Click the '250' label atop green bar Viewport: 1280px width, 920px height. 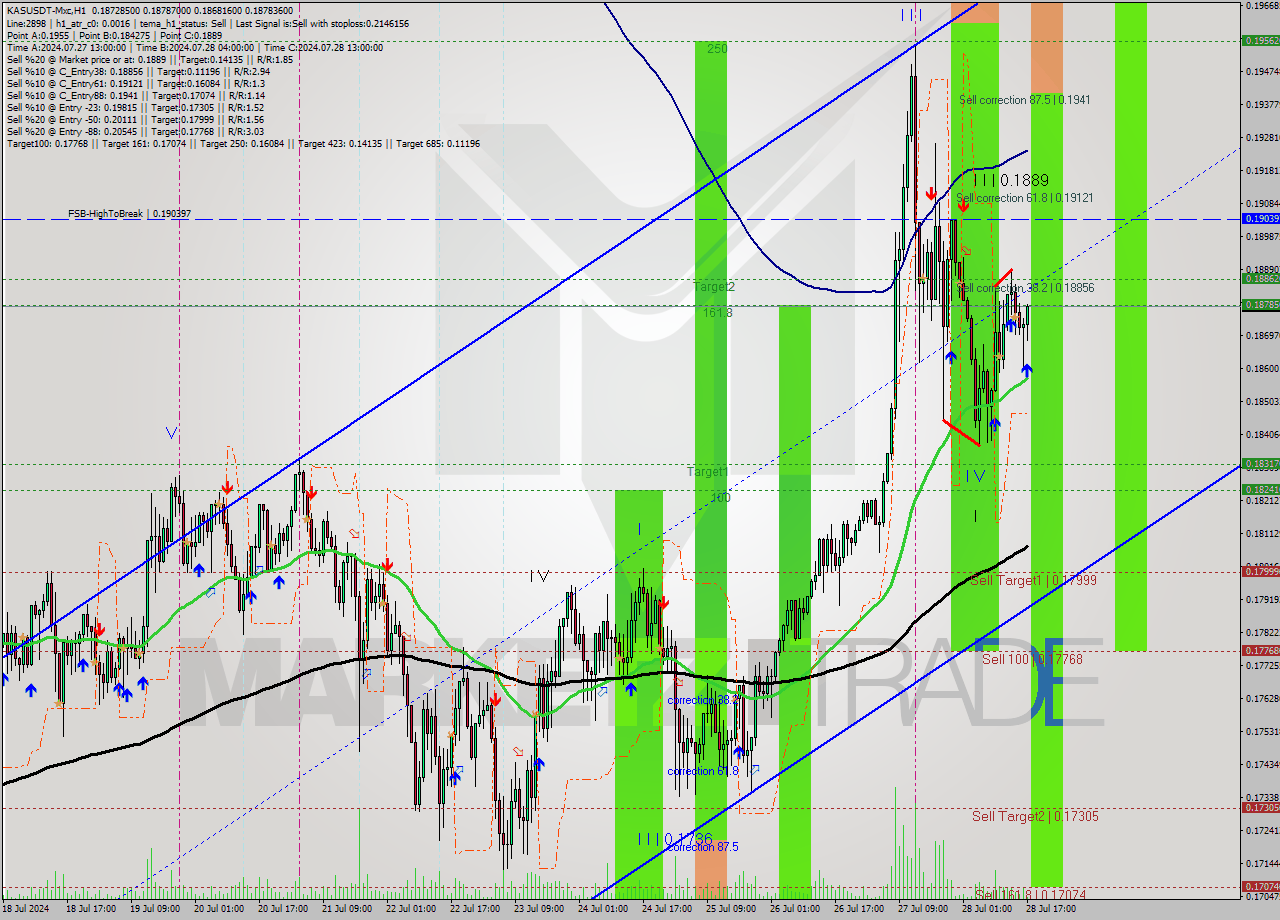[x=717, y=48]
